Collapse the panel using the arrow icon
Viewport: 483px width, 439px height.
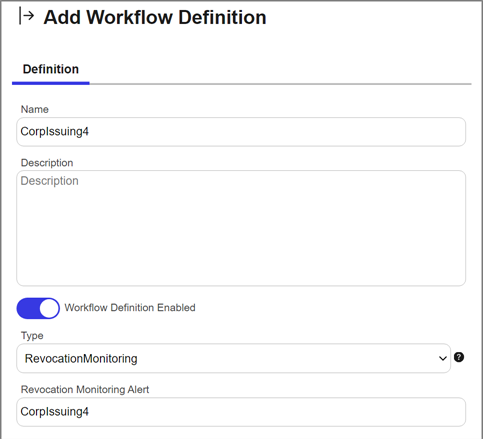click(26, 16)
